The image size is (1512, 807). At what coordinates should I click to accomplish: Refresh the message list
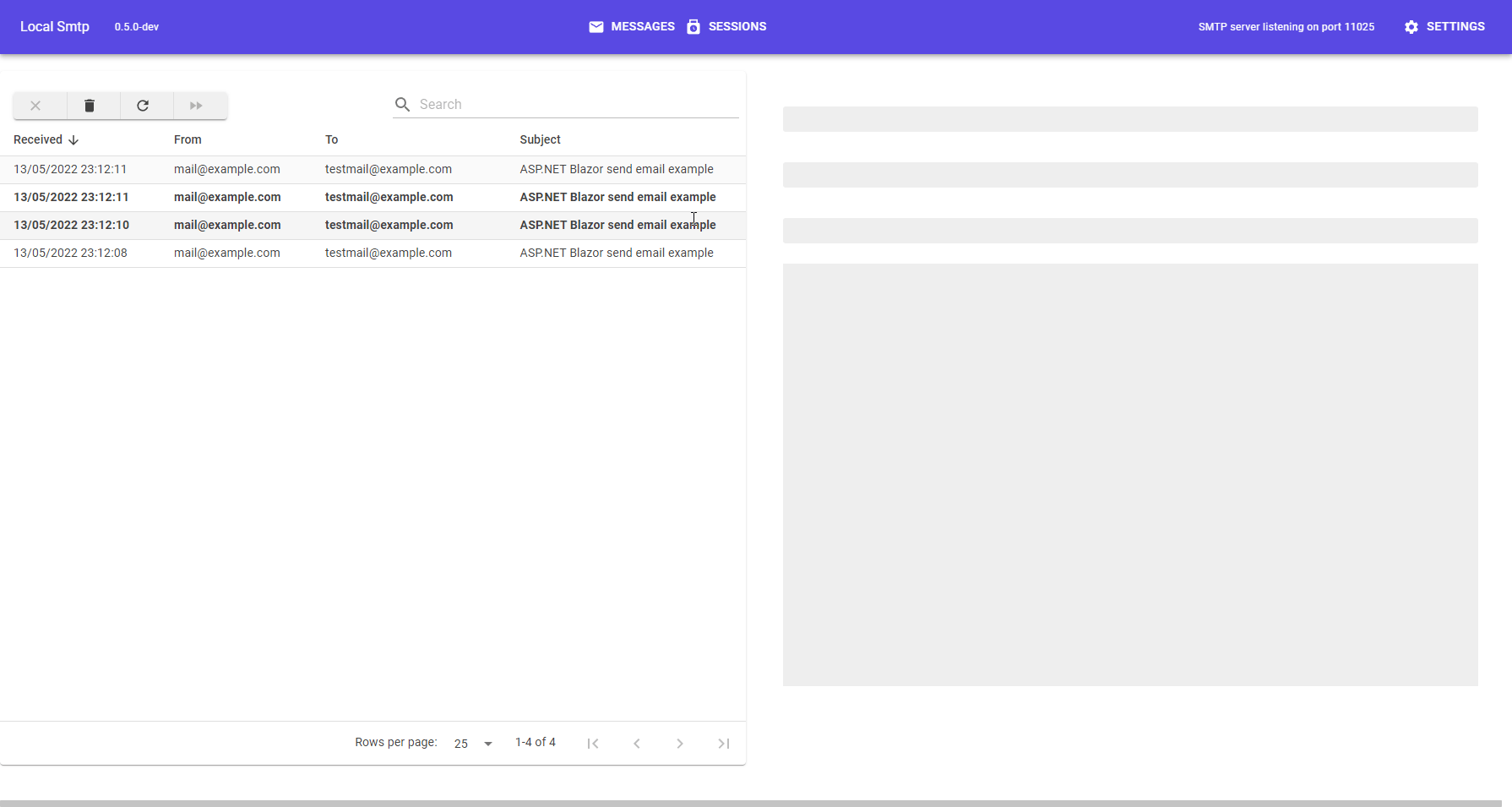pyautogui.click(x=144, y=105)
